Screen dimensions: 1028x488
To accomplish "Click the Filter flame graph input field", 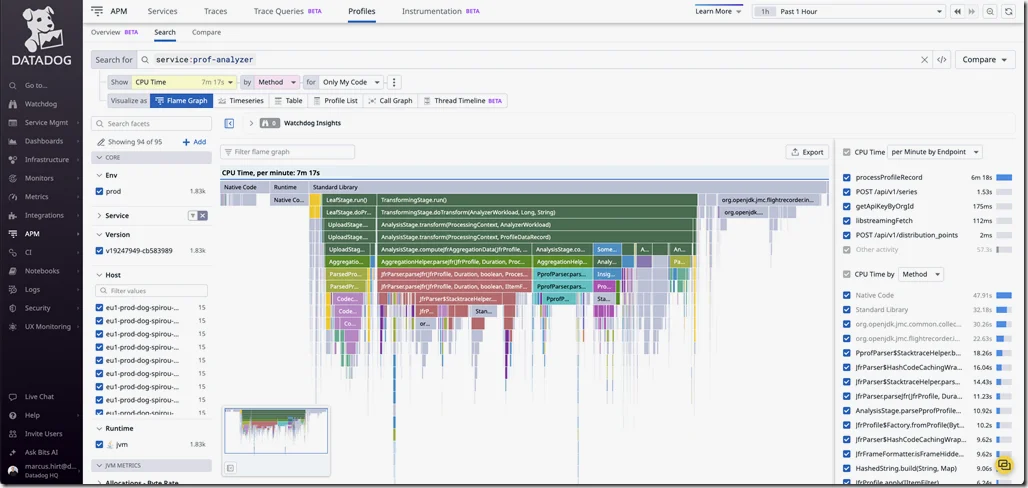I will coord(290,152).
